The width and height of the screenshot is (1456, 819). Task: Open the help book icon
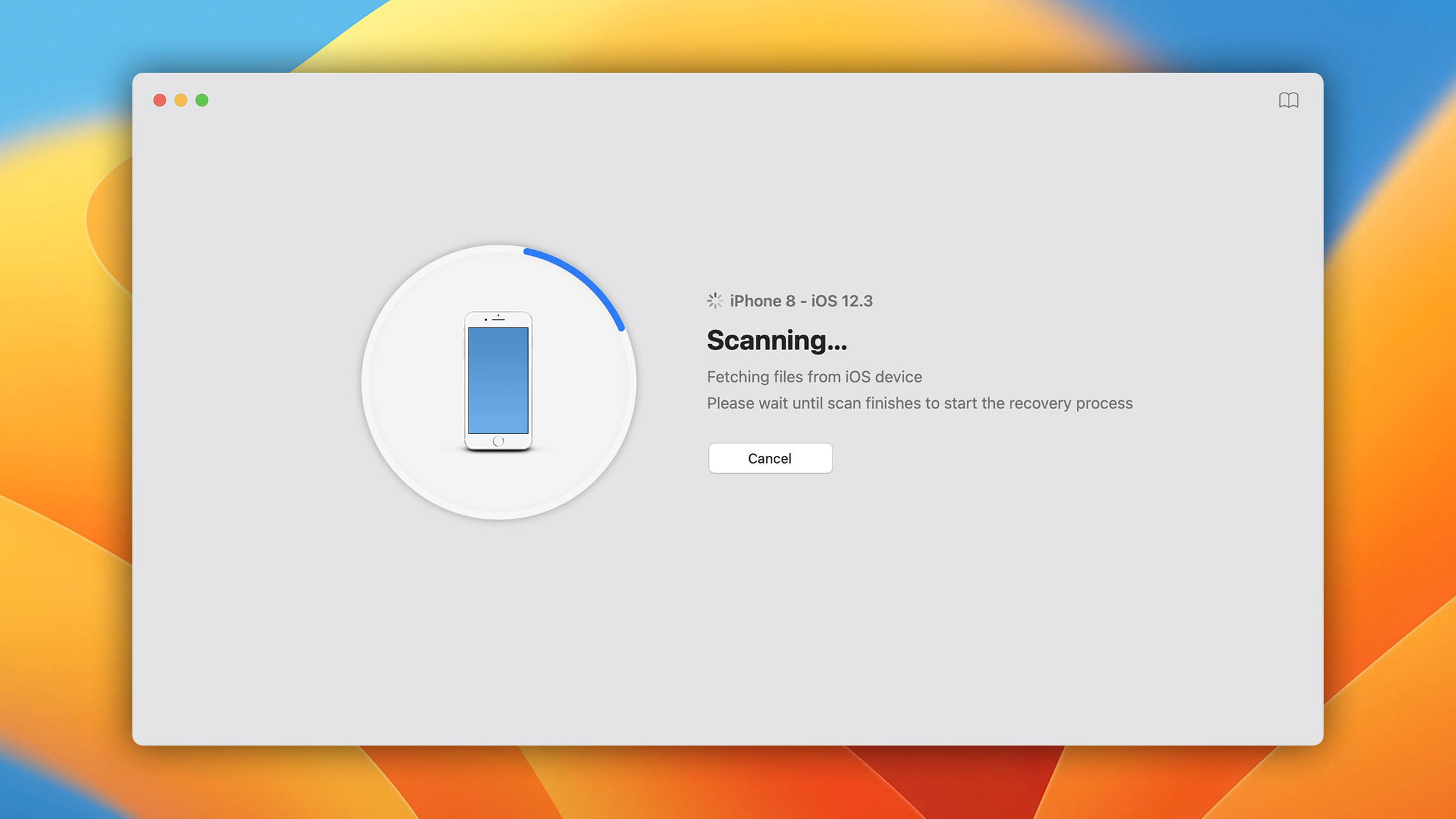[x=1288, y=100]
